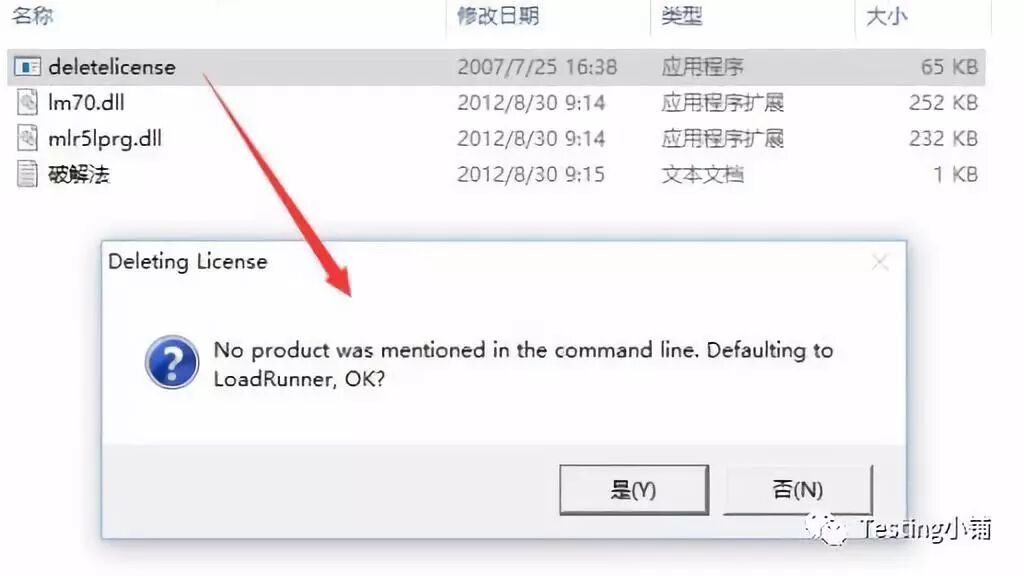Confirm with the 是(Y) button
Screen dimensions: 1024x576
[x=633, y=490]
